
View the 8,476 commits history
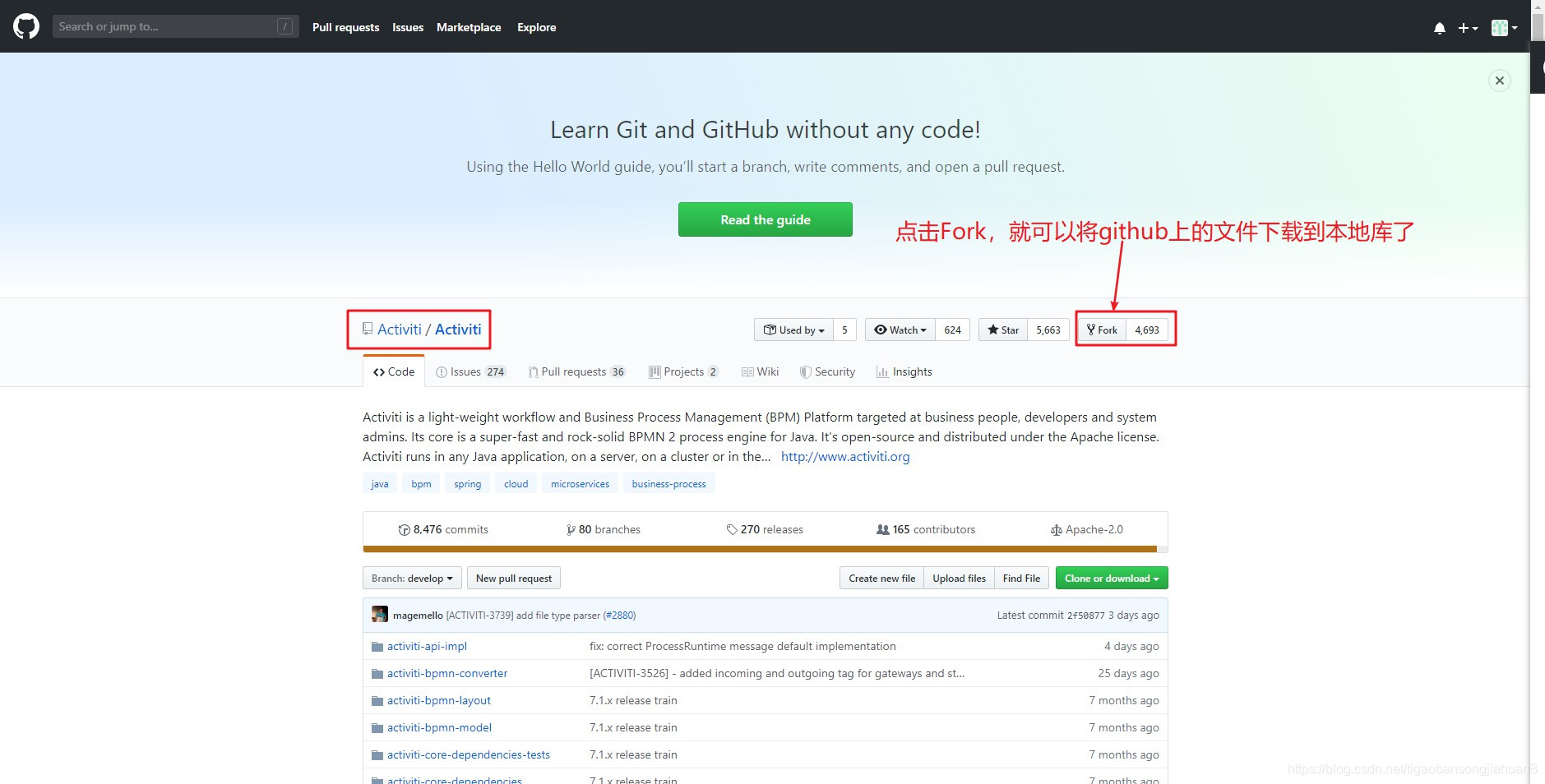[x=443, y=529]
